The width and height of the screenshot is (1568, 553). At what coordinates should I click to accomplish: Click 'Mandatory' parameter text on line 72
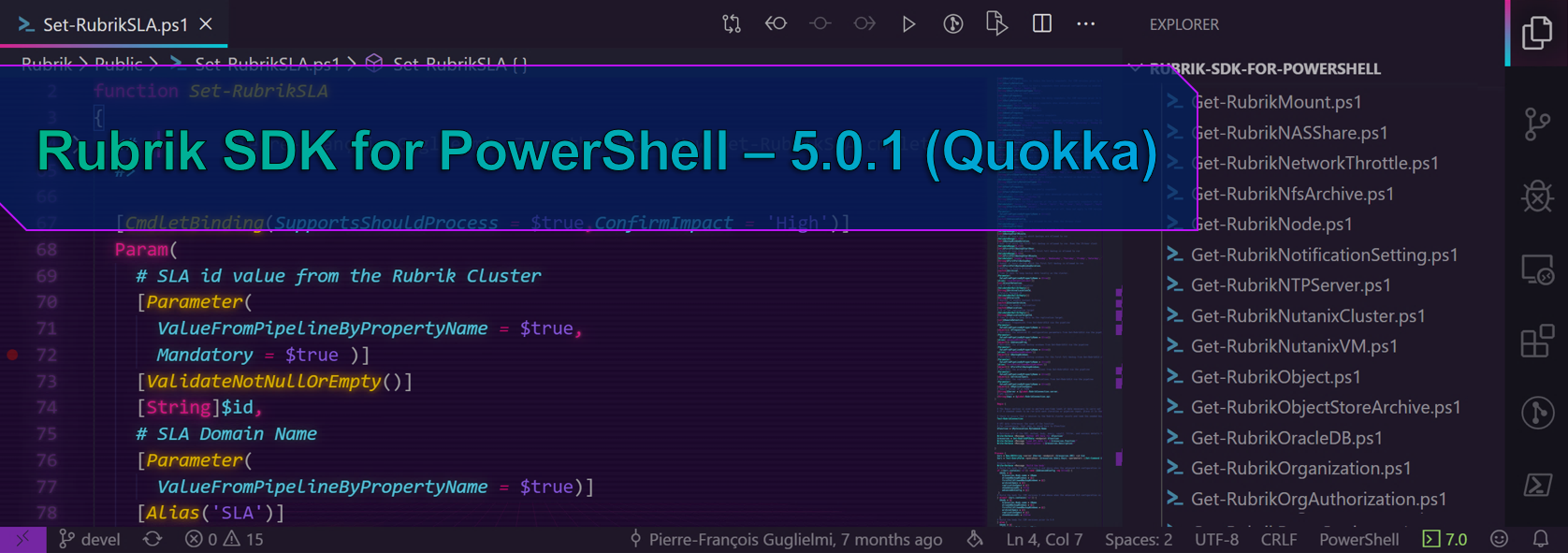pos(205,355)
